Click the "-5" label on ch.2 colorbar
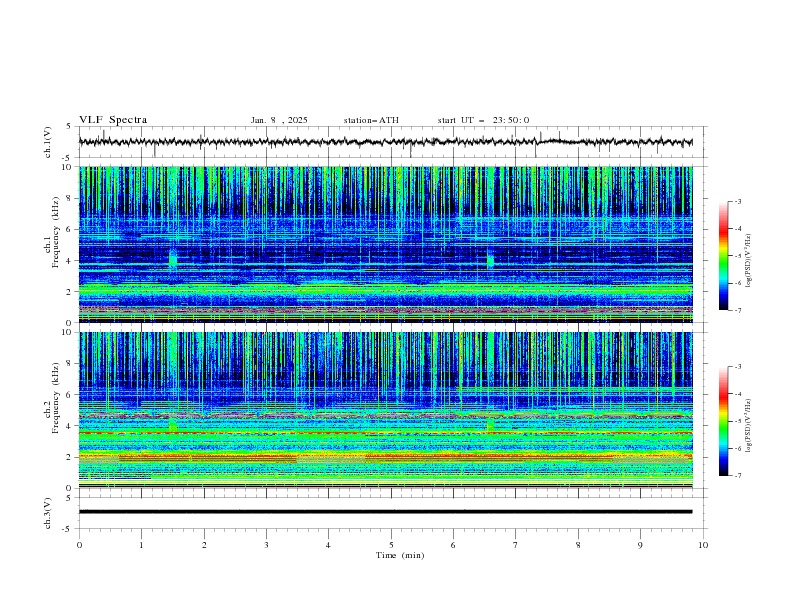The height and width of the screenshot is (612, 792). [737, 421]
